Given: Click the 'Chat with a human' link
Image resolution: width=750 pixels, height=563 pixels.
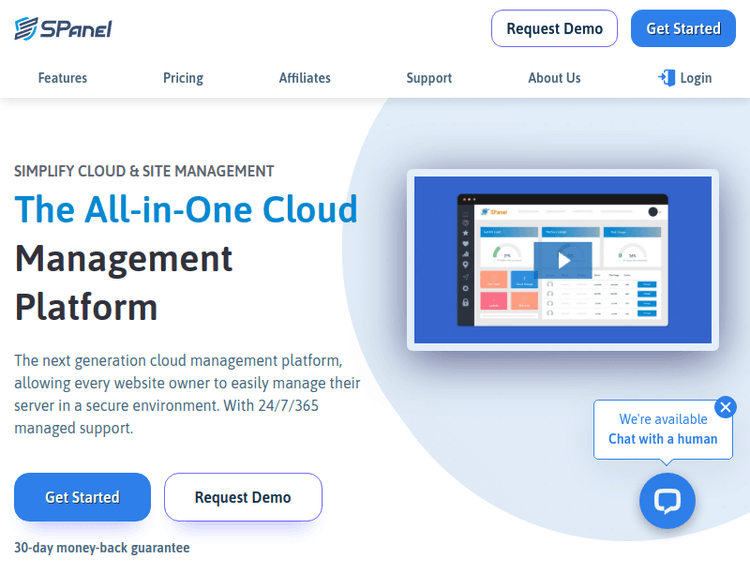Looking at the screenshot, I should pyautogui.click(x=663, y=438).
